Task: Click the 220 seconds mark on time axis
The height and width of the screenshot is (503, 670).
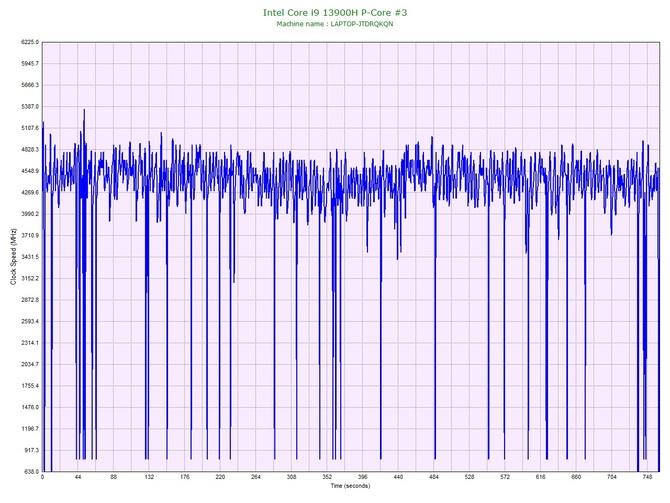Action: [x=220, y=478]
